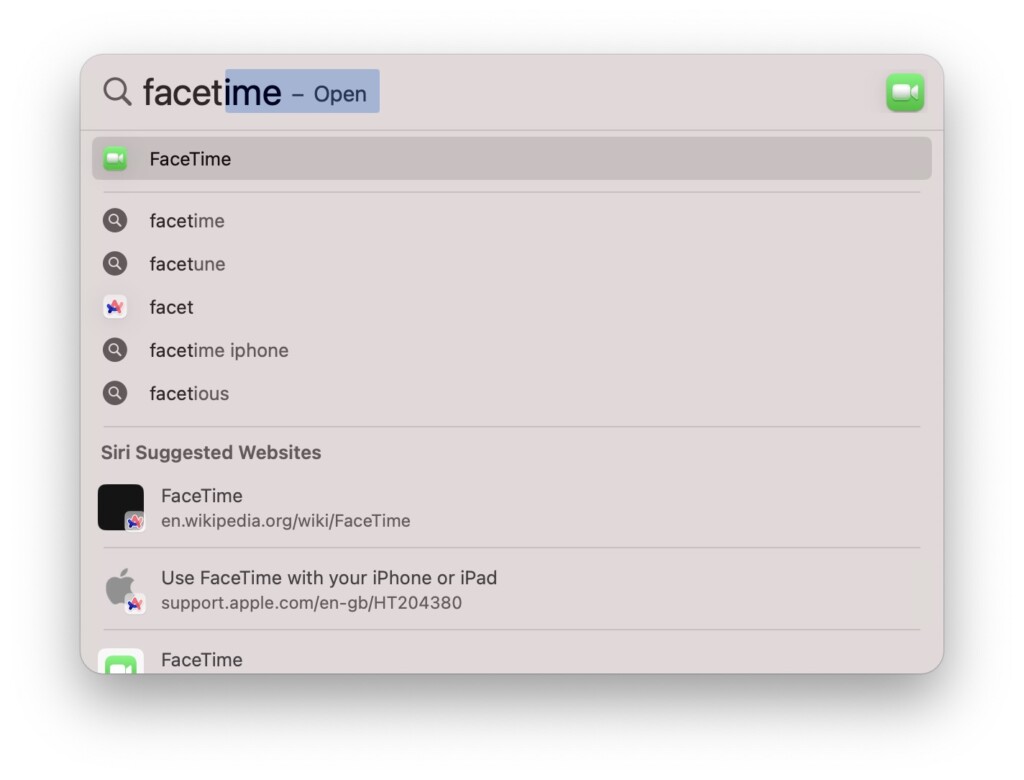The image size is (1024, 780).
Task: Click the search icon beside 'facetime' suggestion
Action: [x=115, y=221]
